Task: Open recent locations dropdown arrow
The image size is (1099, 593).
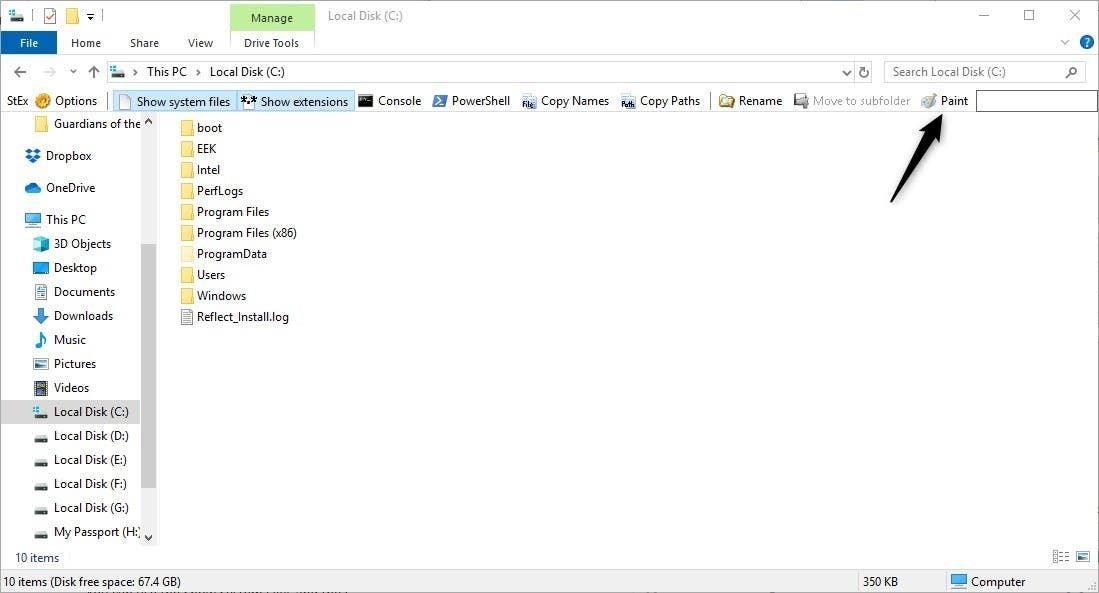Action: point(73,71)
